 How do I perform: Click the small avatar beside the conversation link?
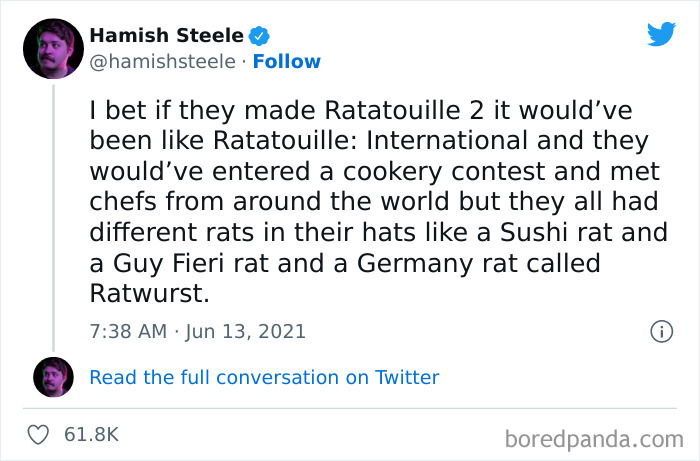click(52, 377)
